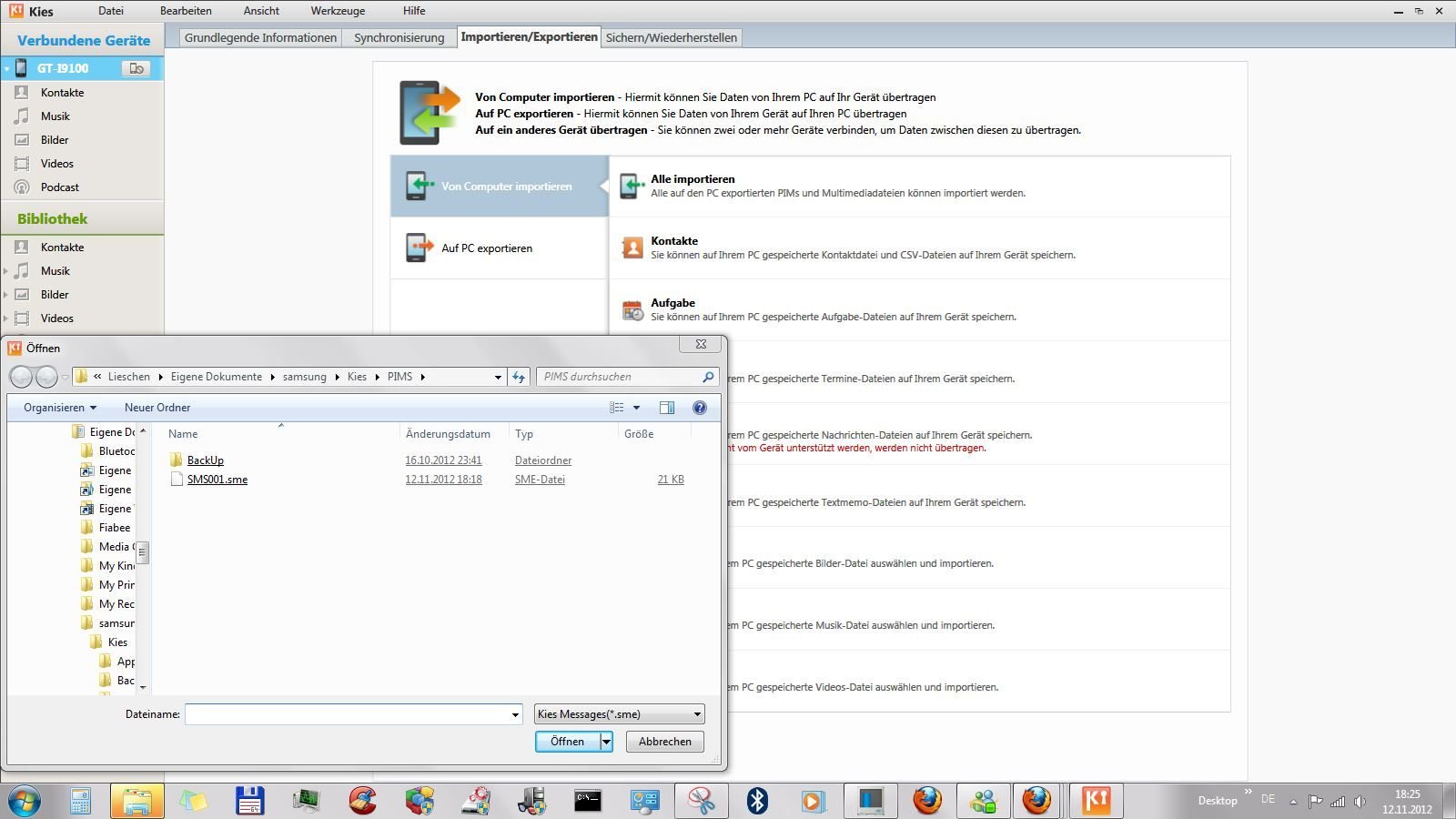Open the Windows Start button

click(x=25, y=802)
